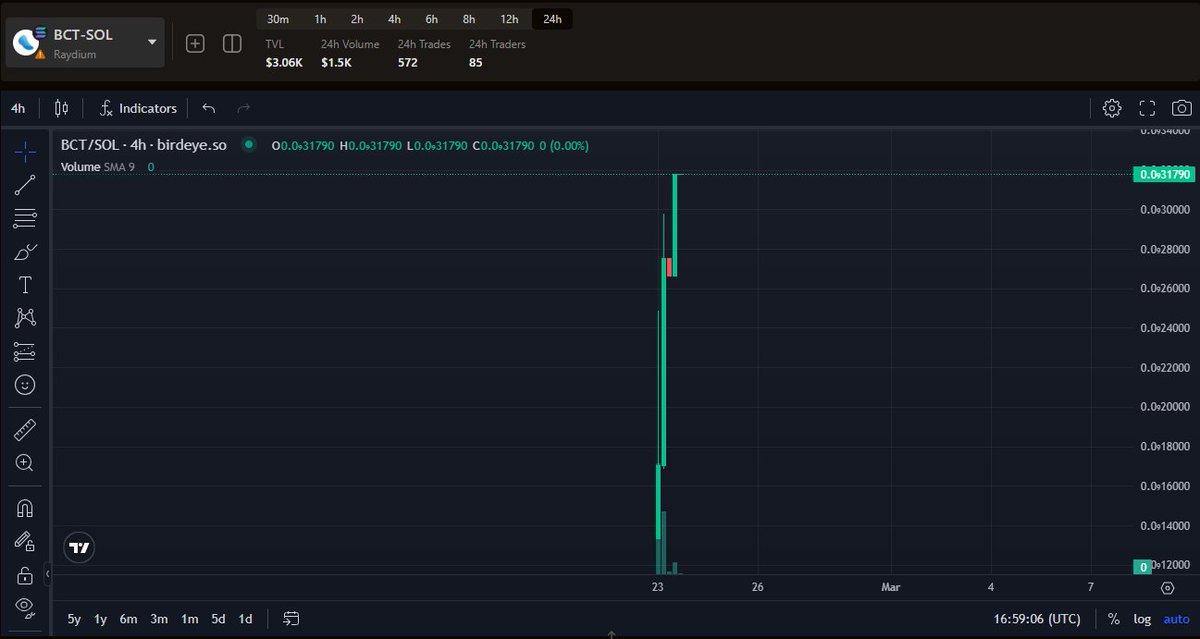Toggle percentage price scale
Screen dimensions: 1200x639
pyautogui.click(x=1114, y=619)
